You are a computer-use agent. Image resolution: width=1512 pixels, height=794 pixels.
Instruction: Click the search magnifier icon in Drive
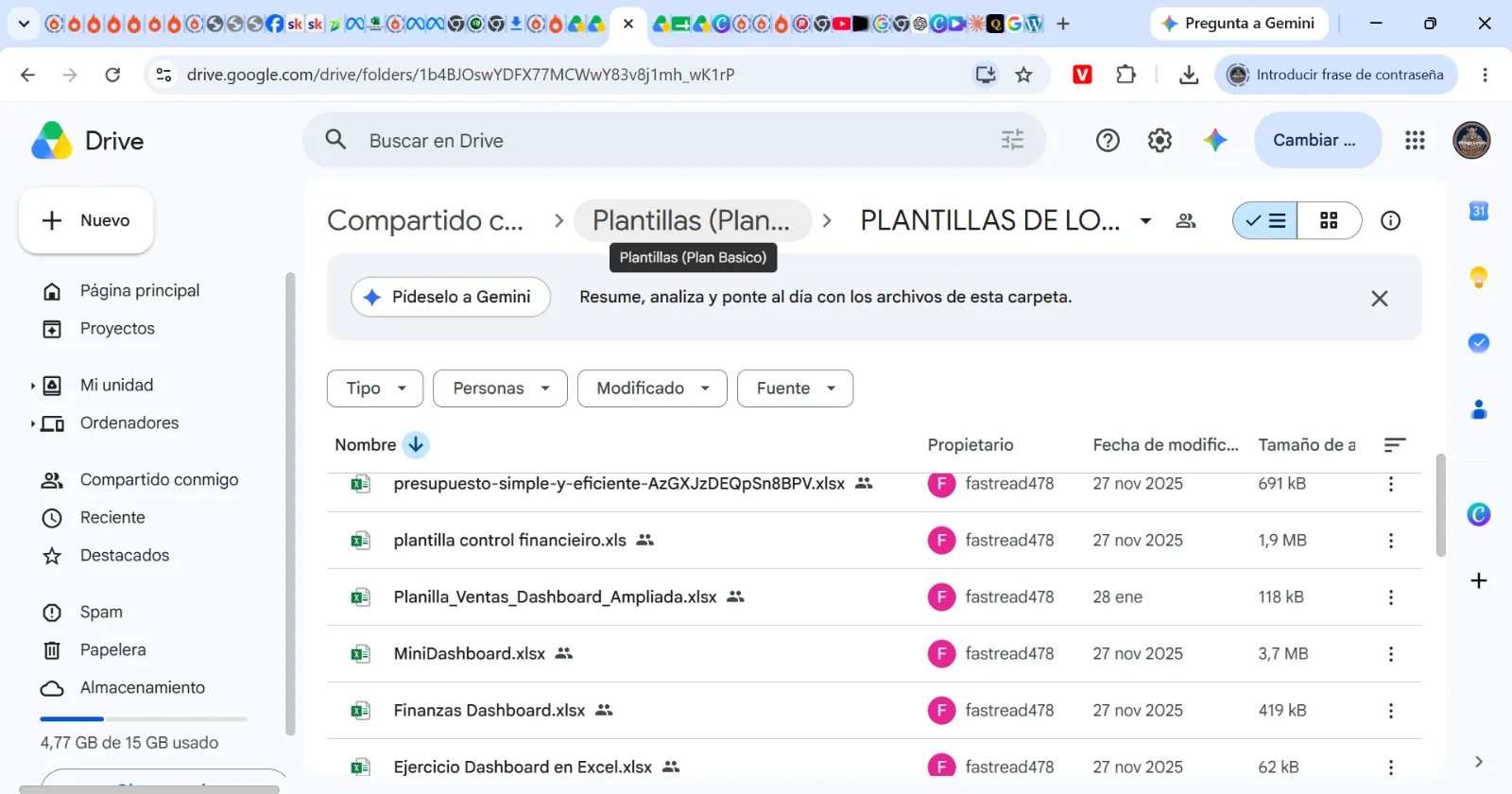pyautogui.click(x=335, y=140)
